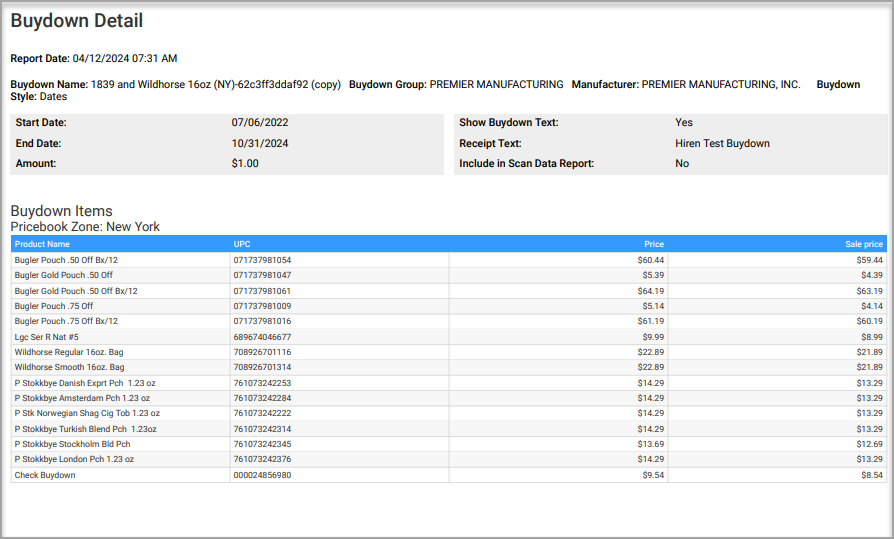The image size is (894, 539).
Task: Click UPC 761073242253
Action: pos(262,383)
